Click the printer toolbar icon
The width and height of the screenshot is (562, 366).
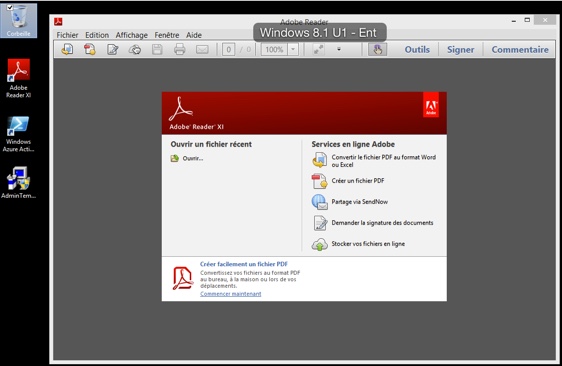[180, 49]
